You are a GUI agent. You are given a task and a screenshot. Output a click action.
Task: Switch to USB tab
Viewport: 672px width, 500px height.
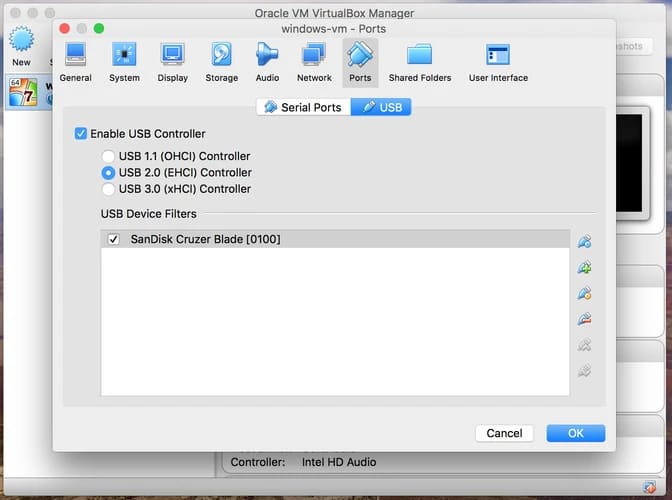pos(381,107)
